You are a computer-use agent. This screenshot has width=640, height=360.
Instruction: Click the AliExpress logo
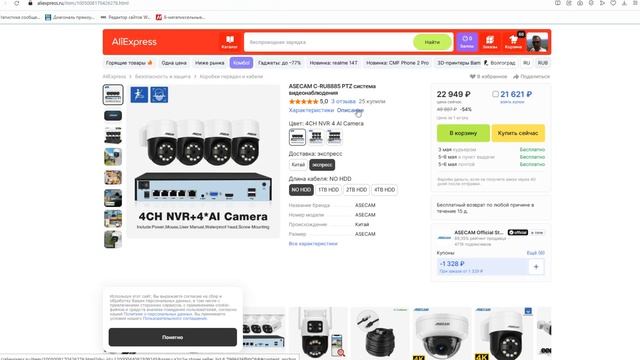pyautogui.click(x=134, y=42)
